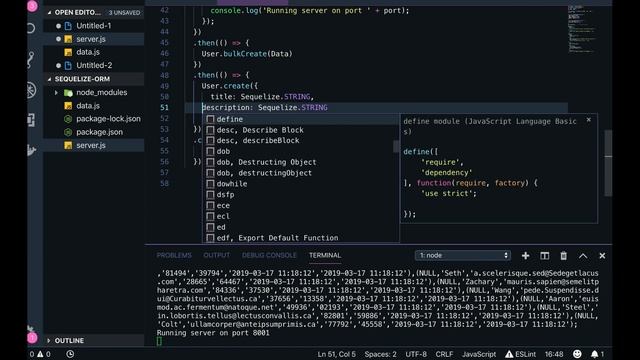Expand the node_modules folder
The image size is (640, 360).
pyautogui.click(x=56, y=93)
